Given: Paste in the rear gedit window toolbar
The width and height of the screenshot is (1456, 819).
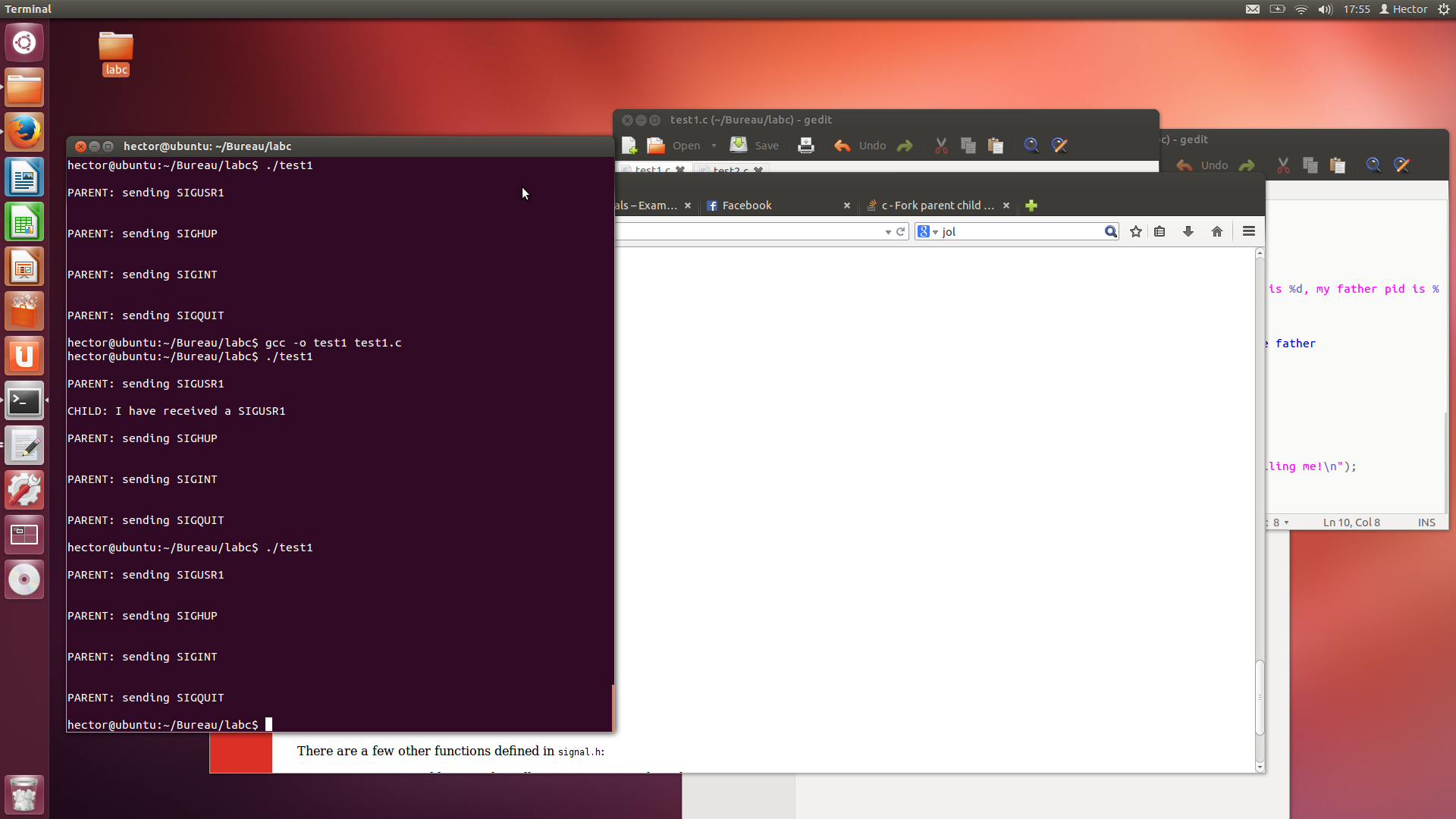Looking at the screenshot, I should pos(1338,165).
